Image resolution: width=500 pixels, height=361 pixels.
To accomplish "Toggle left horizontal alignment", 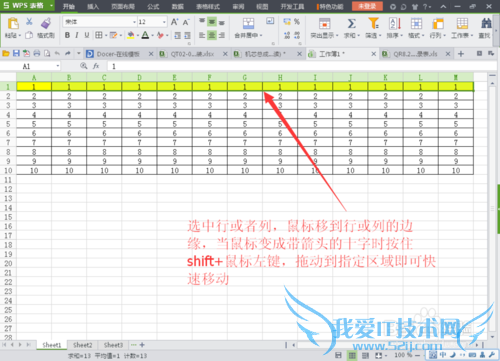I will (x=202, y=35).
